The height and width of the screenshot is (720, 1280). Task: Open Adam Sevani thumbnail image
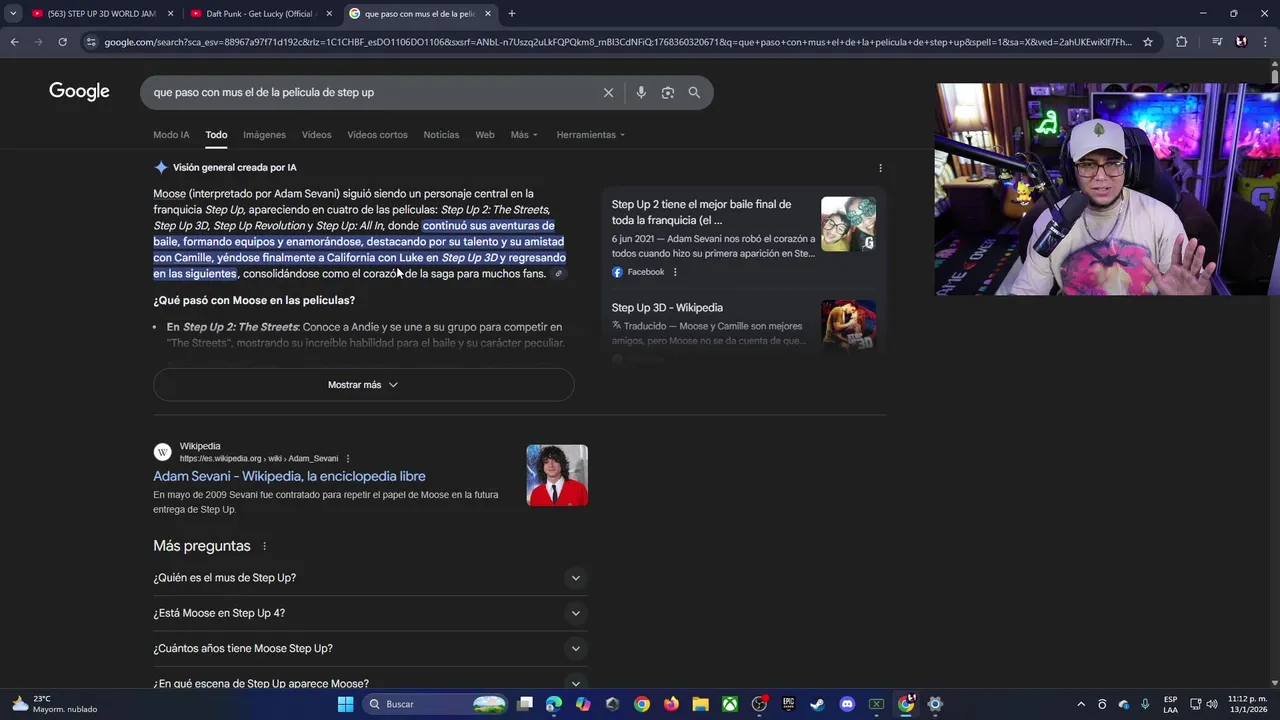557,475
